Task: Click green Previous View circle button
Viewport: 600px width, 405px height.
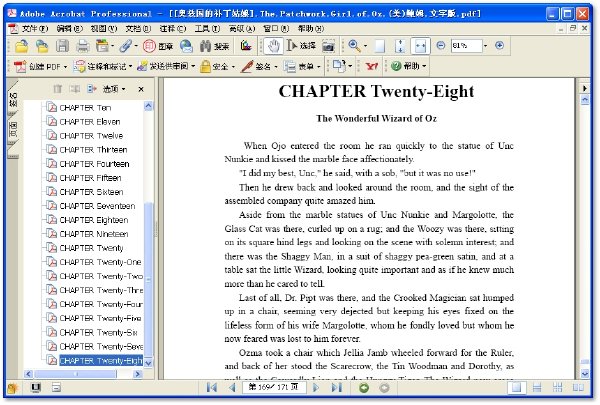Action: tap(364, 388)
